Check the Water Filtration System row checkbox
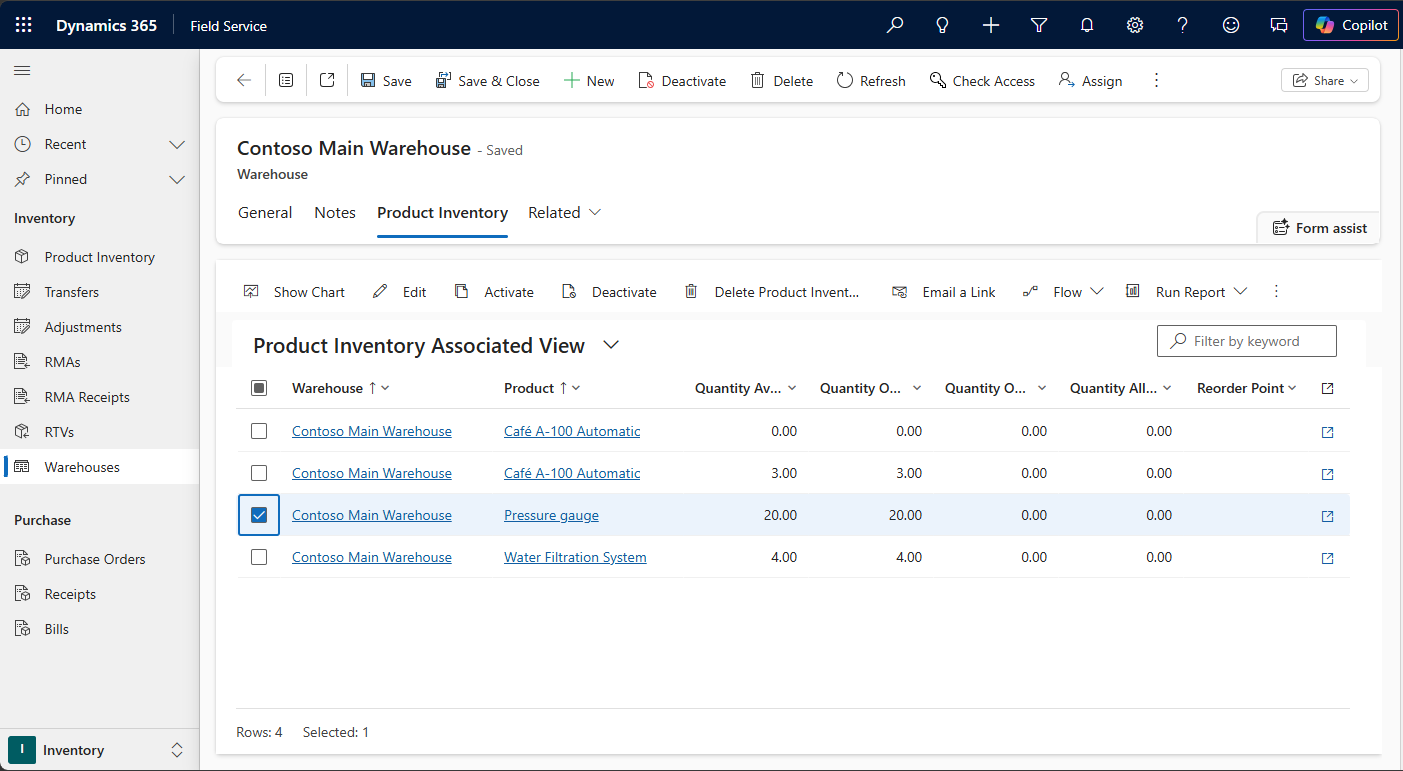The image size is (1403, 771). (259, 557)
